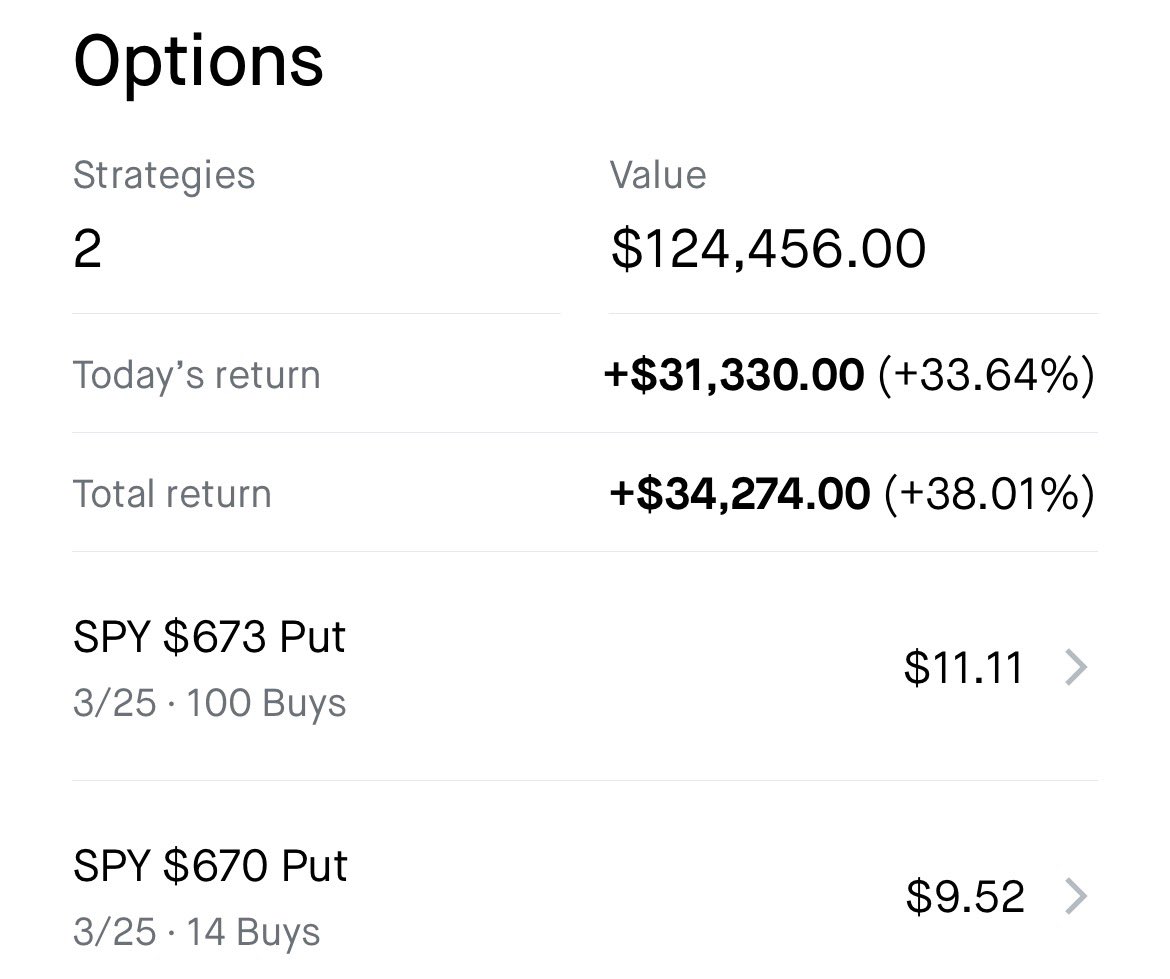The height and width of the screenshot is (979, 1170).
Task: Click the Value column label
Action: [658, 175]
